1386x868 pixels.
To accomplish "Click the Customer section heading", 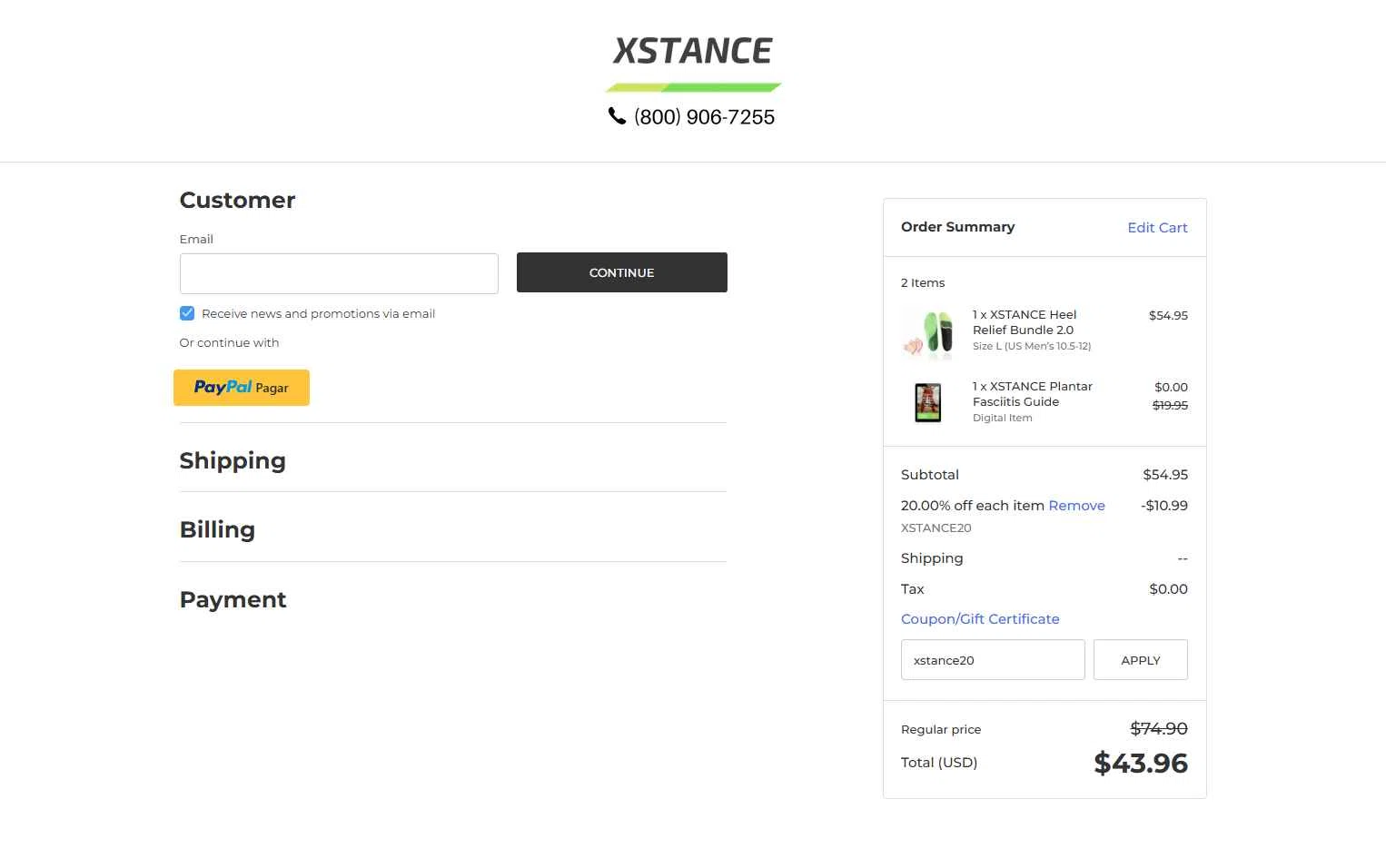I will point(237,200).
